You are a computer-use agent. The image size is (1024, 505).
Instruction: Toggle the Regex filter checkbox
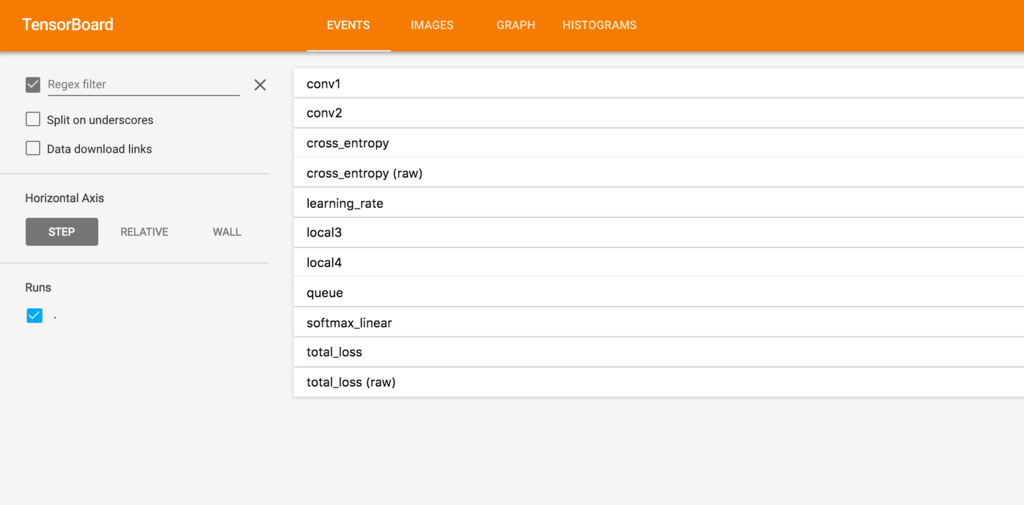coord(33,84)
